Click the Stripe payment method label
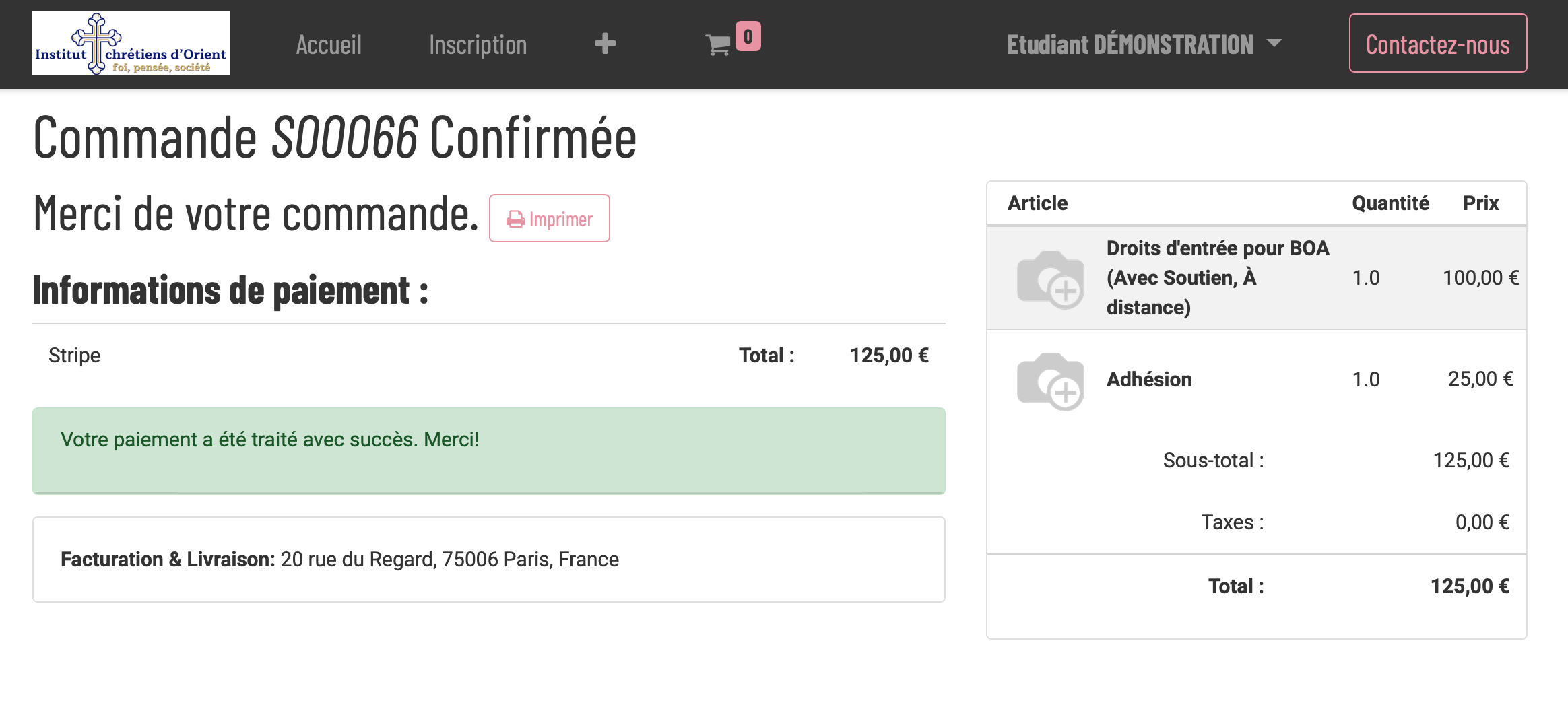The image size is (1568, 711). pyautogui.click(x=74, y=355)
